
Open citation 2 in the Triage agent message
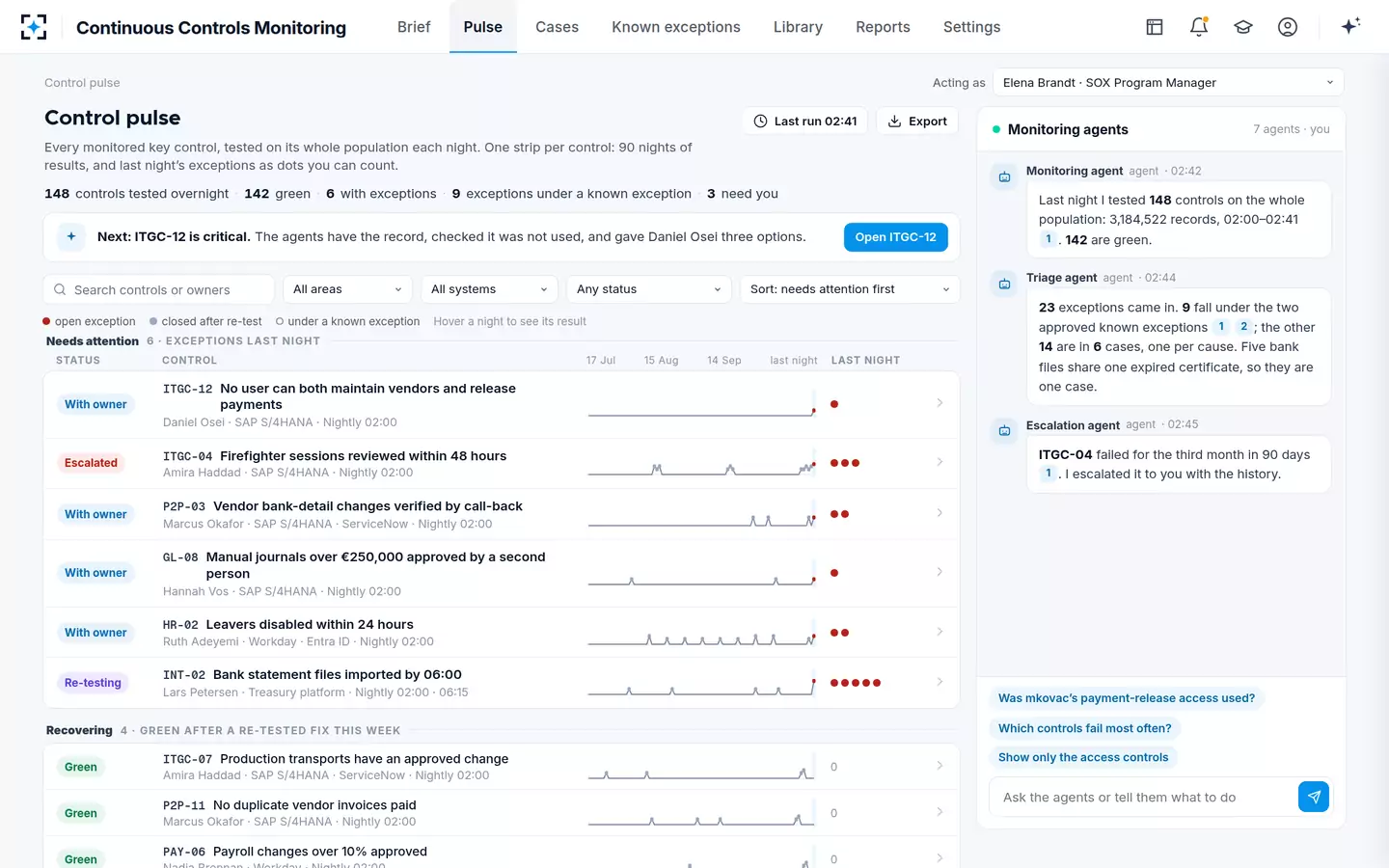(1243, 327)
